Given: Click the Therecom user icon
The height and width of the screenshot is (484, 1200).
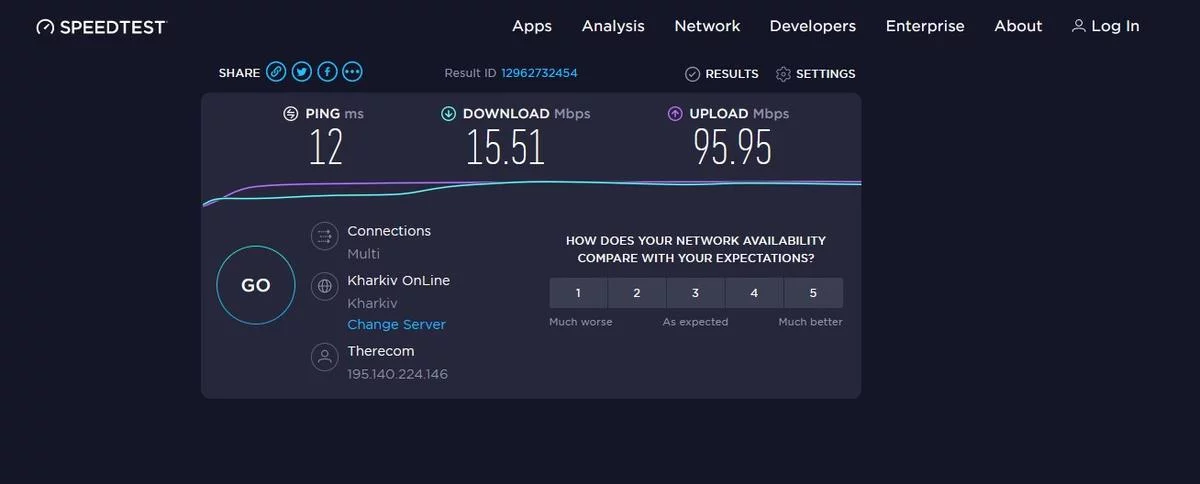Looking at the screenshot, I should pyautogui.click(x=324, y=357).
